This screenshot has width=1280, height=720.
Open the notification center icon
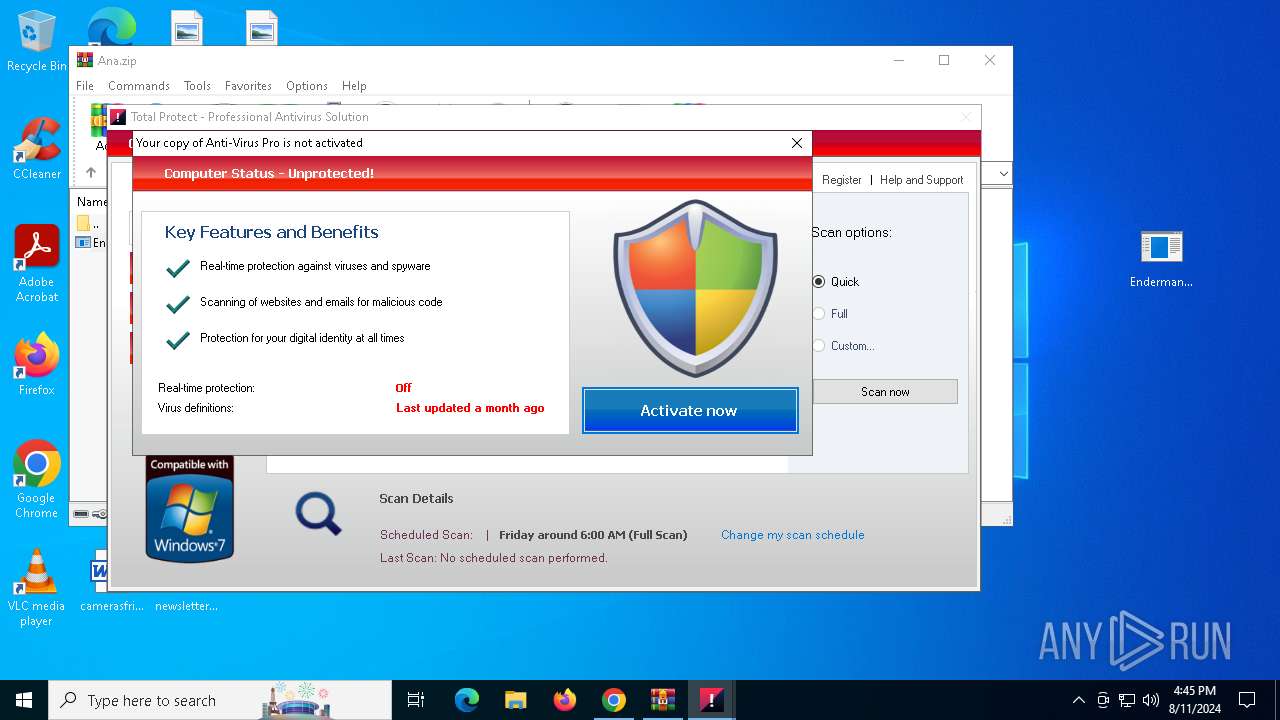click(1247, 700)
